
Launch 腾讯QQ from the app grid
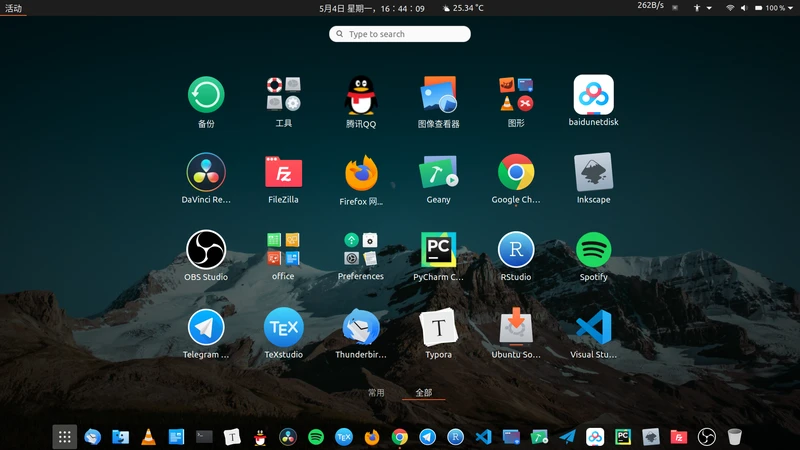click(361, 95)
